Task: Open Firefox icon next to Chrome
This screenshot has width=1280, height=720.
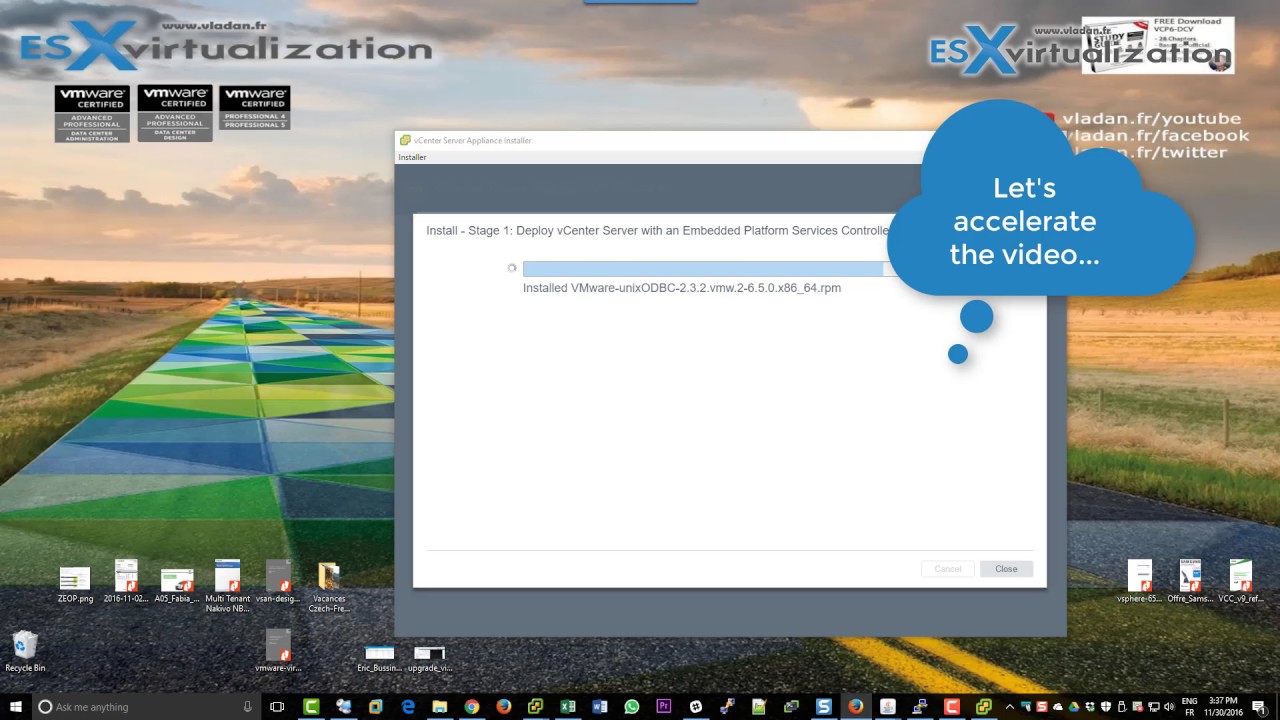Action: pos(503,706)
